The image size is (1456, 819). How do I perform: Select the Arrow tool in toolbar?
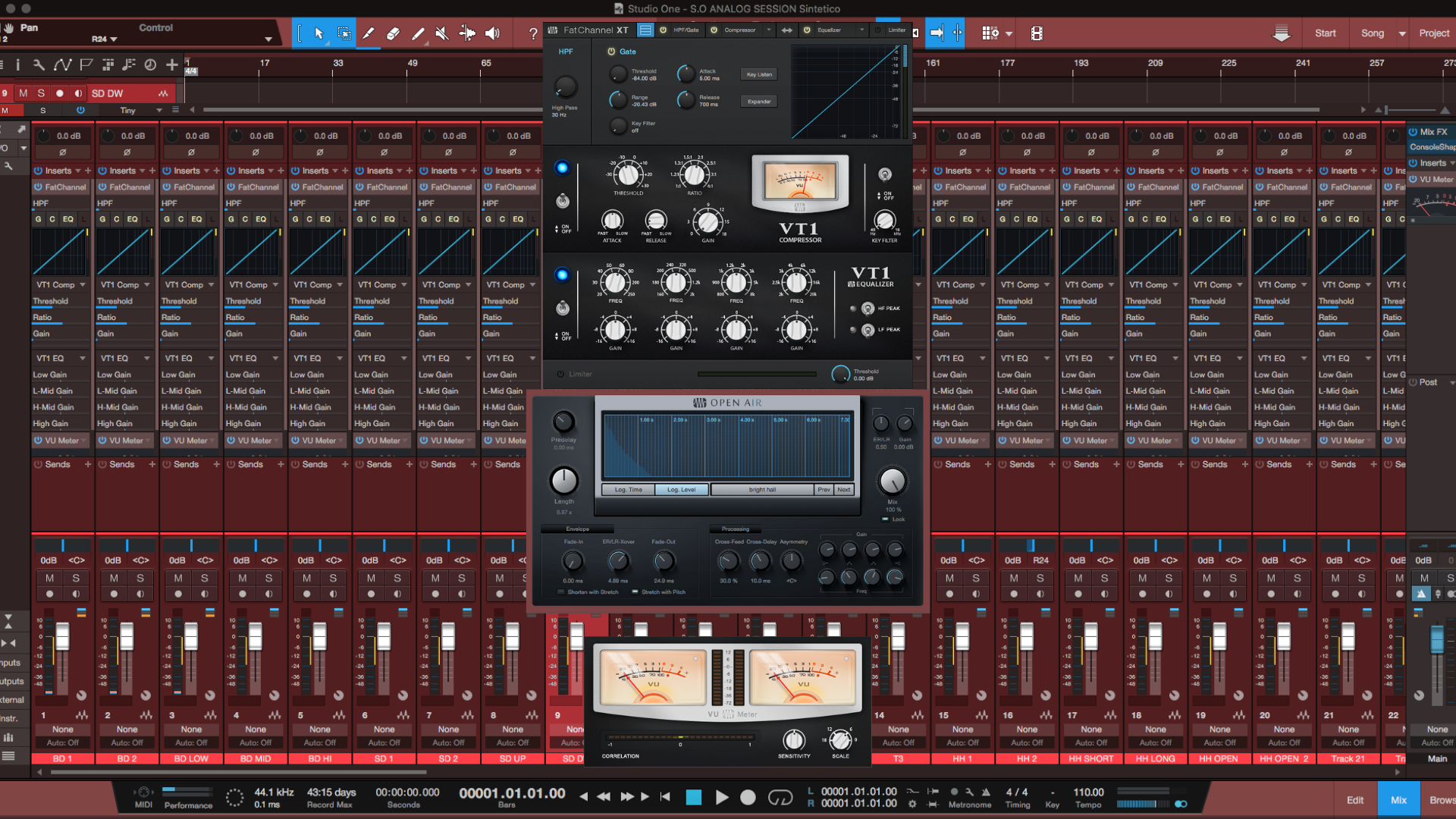(319, 33)
